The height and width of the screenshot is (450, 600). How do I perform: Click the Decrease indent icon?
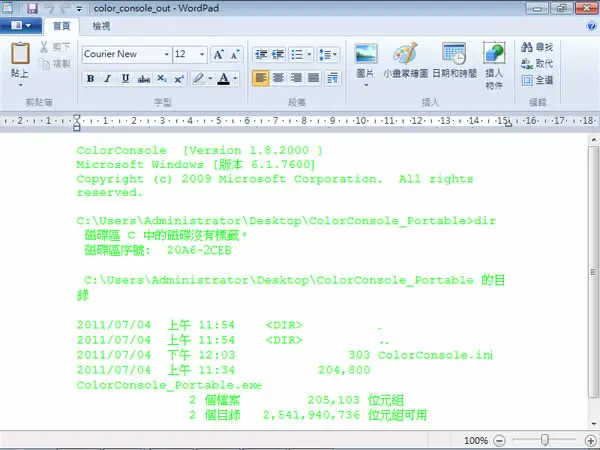(x=261, y=55)
